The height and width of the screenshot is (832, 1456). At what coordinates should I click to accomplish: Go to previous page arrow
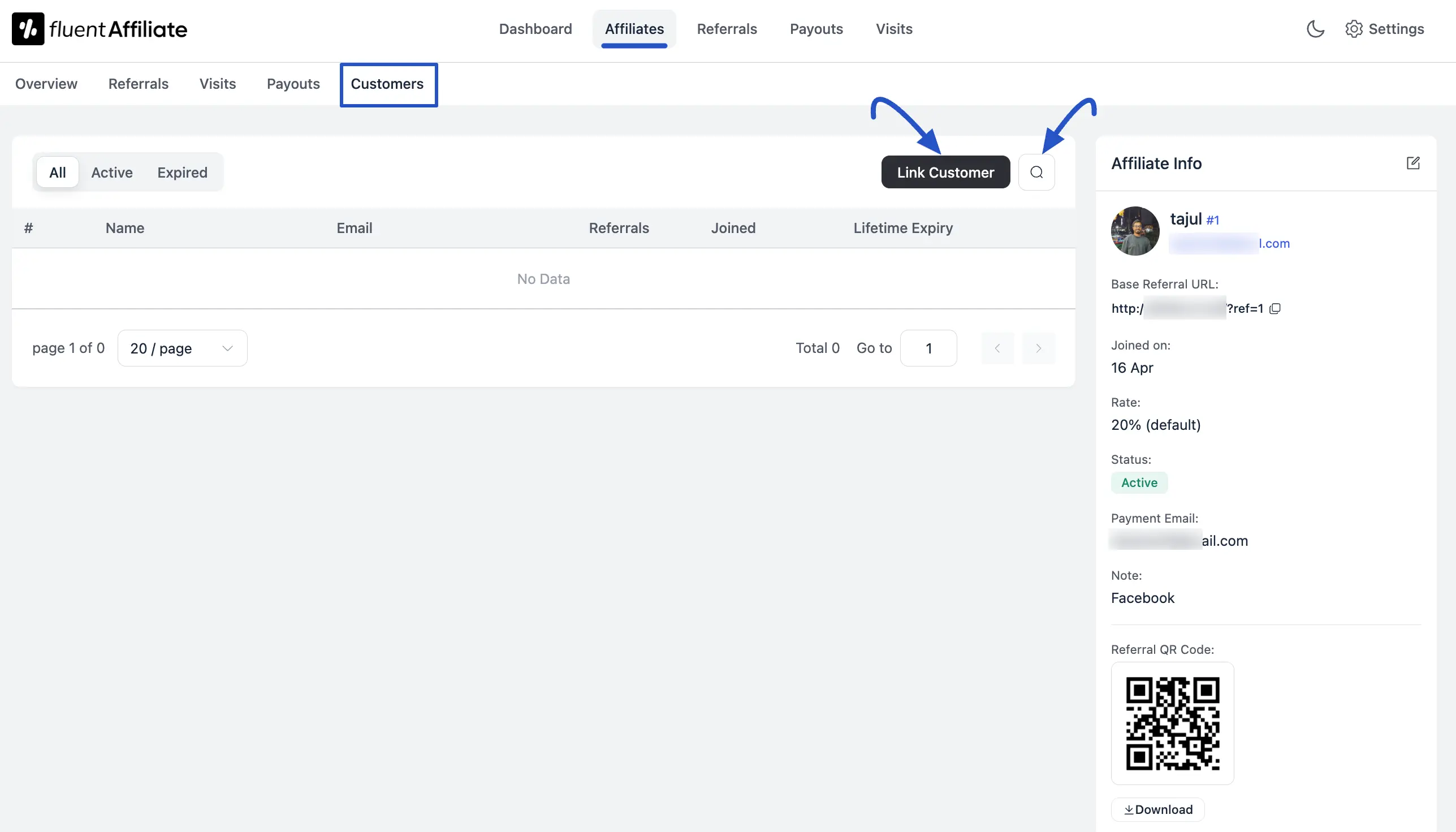997,348
